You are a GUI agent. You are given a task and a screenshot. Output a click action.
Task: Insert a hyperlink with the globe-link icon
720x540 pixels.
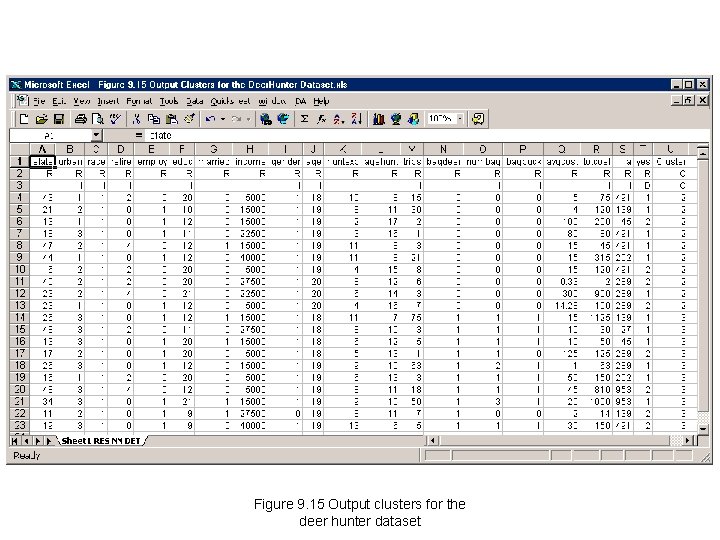(x=265, y=119)
